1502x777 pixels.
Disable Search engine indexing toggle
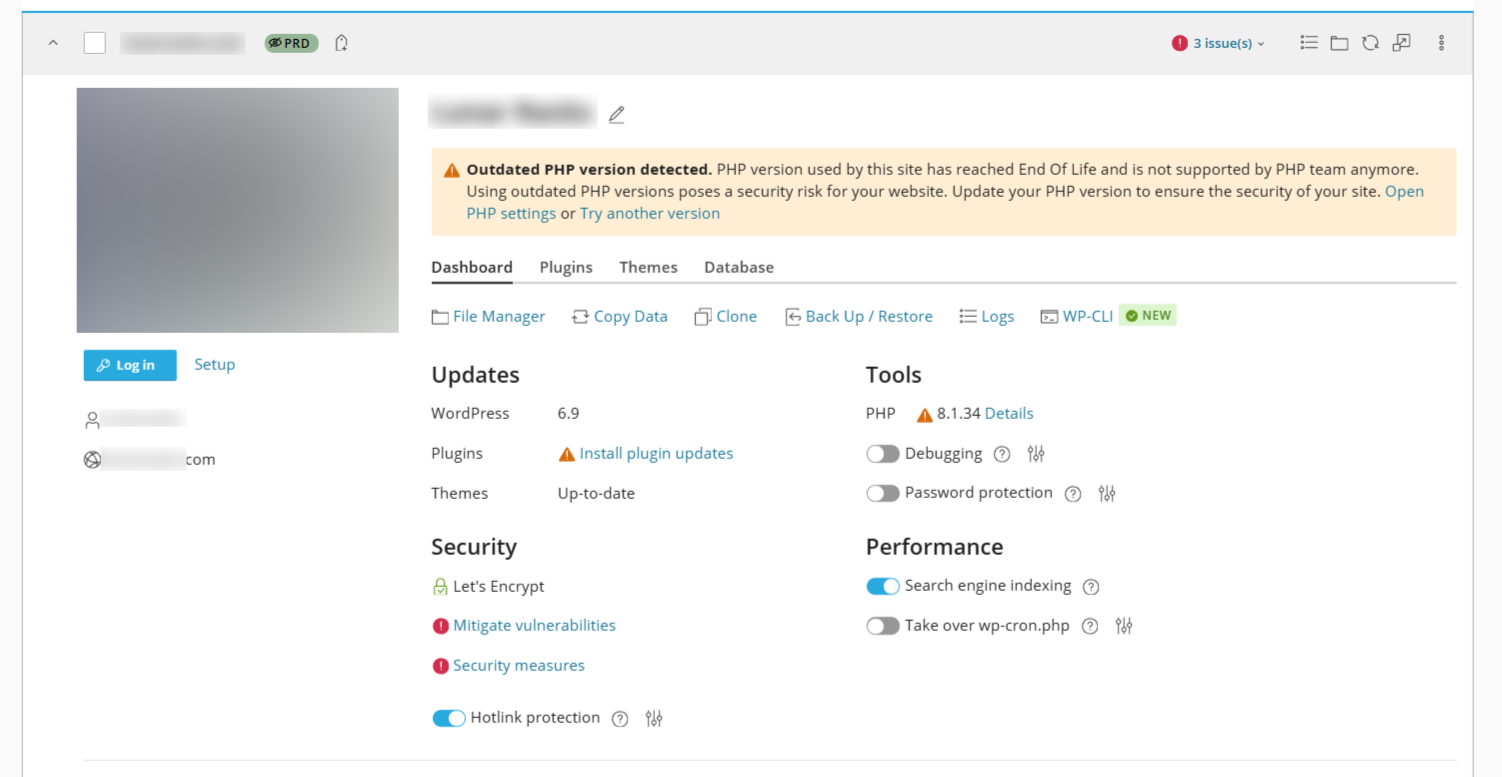point(882,587)
